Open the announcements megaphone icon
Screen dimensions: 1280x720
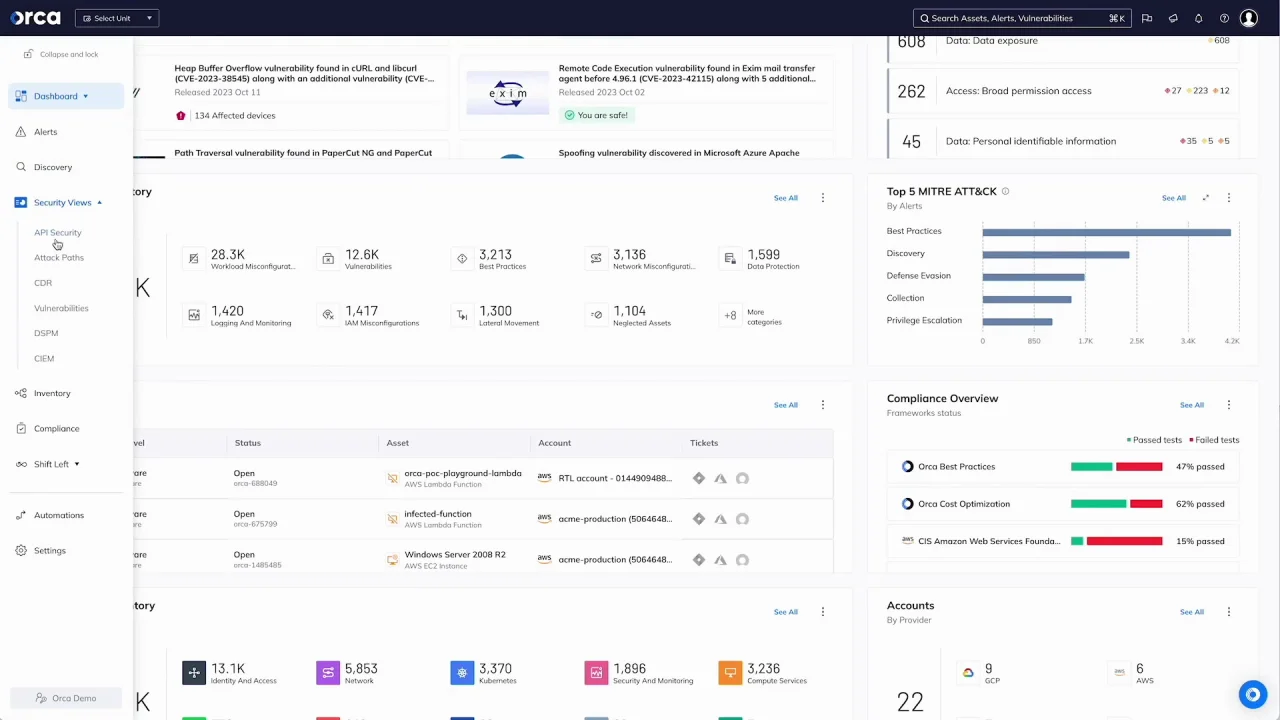click(1173, 18)
